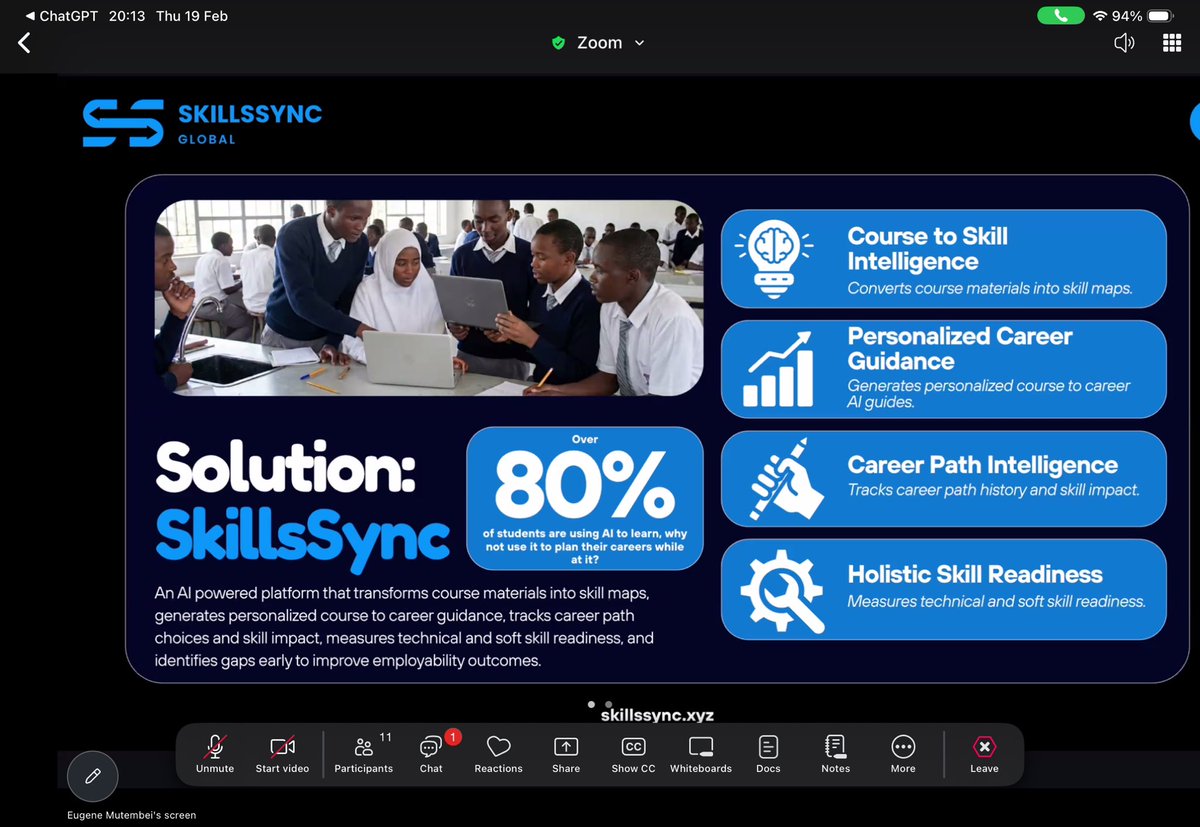Click the 'Eugene Mutembei's screen' label

[x=132, y=815]
